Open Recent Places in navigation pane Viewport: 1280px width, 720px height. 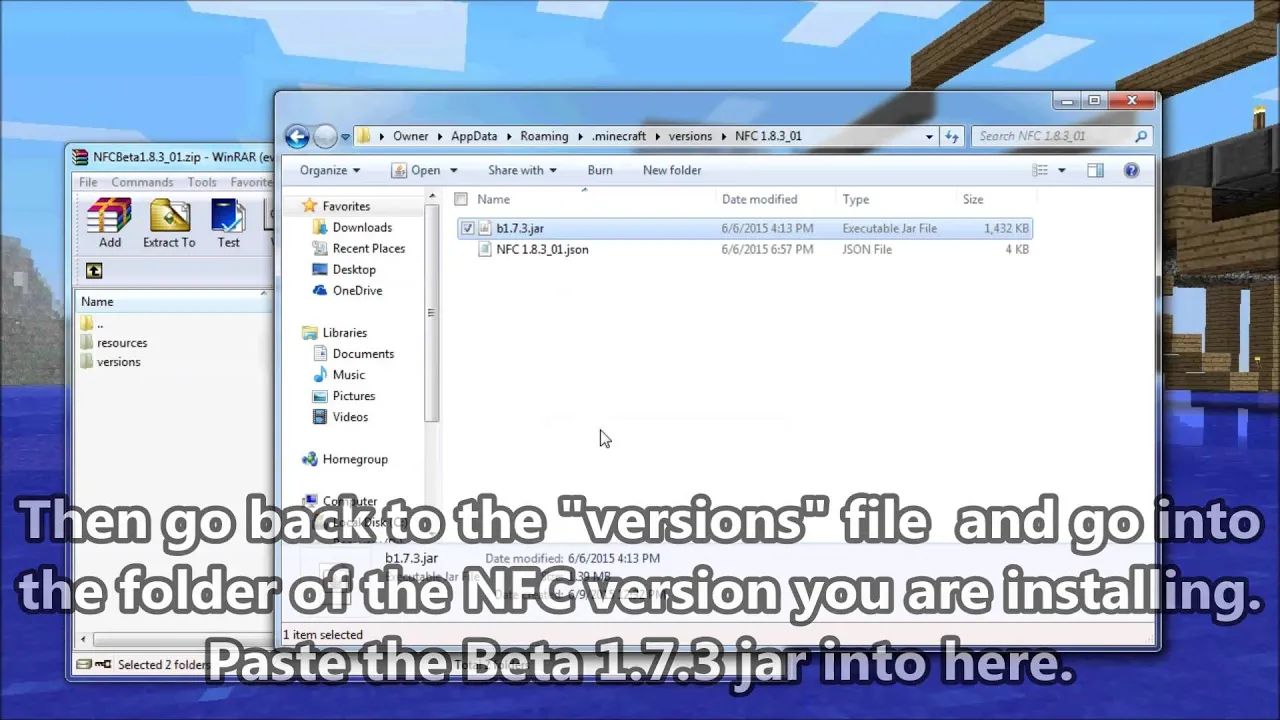tap(369, 248)
